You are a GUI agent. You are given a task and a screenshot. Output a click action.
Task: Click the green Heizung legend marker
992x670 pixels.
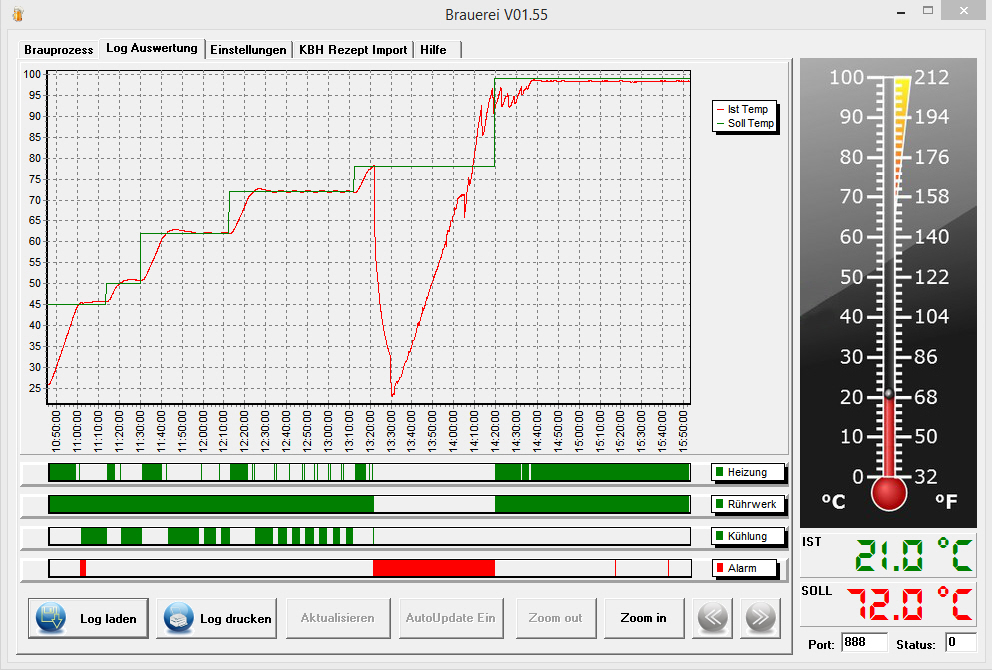(x=720, y=472)
